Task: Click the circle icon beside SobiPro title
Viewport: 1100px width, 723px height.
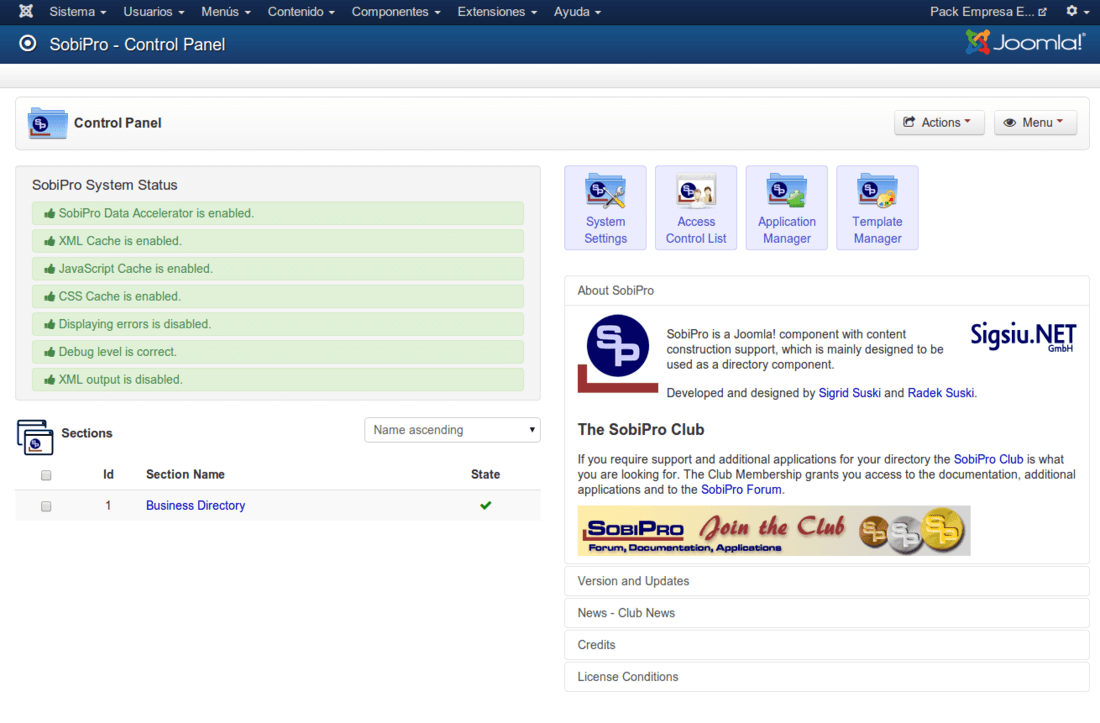Action: pyautogui.click(x=27, y=43)
